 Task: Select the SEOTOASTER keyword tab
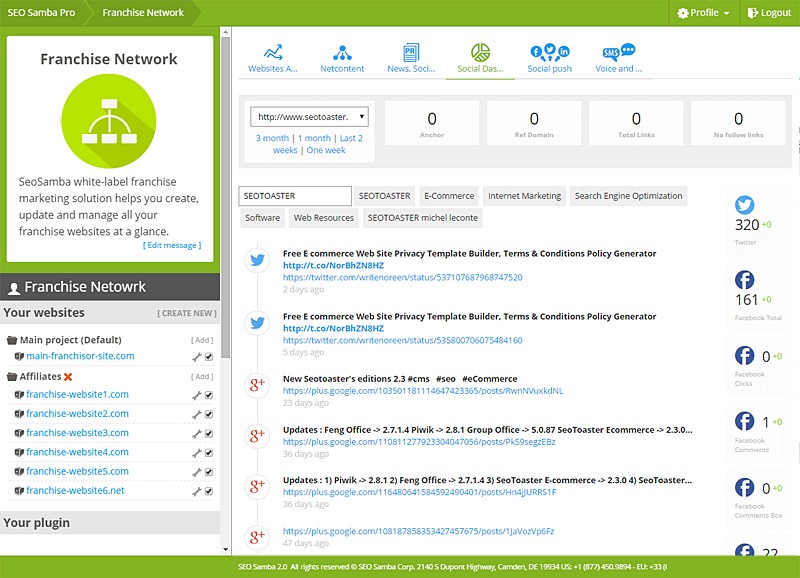pyautogui.click(x=384, y=196)
